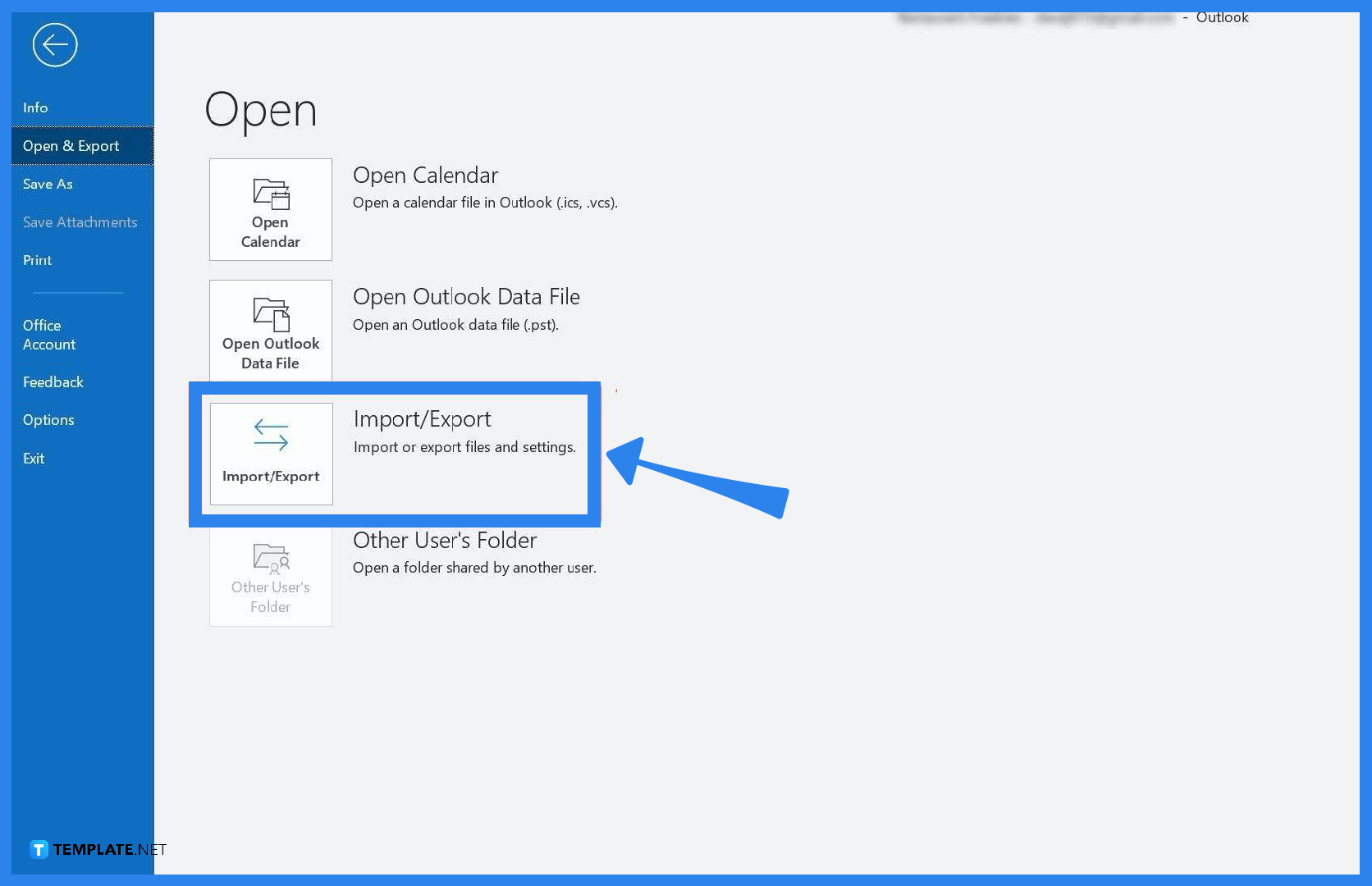Select the Open & Export tab
The width and height of the screenshot is (1372, 886).
(x=71, y=146)
